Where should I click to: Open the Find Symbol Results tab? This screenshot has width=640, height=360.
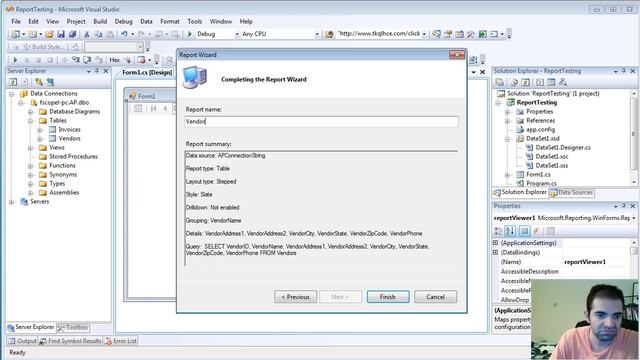71,341
